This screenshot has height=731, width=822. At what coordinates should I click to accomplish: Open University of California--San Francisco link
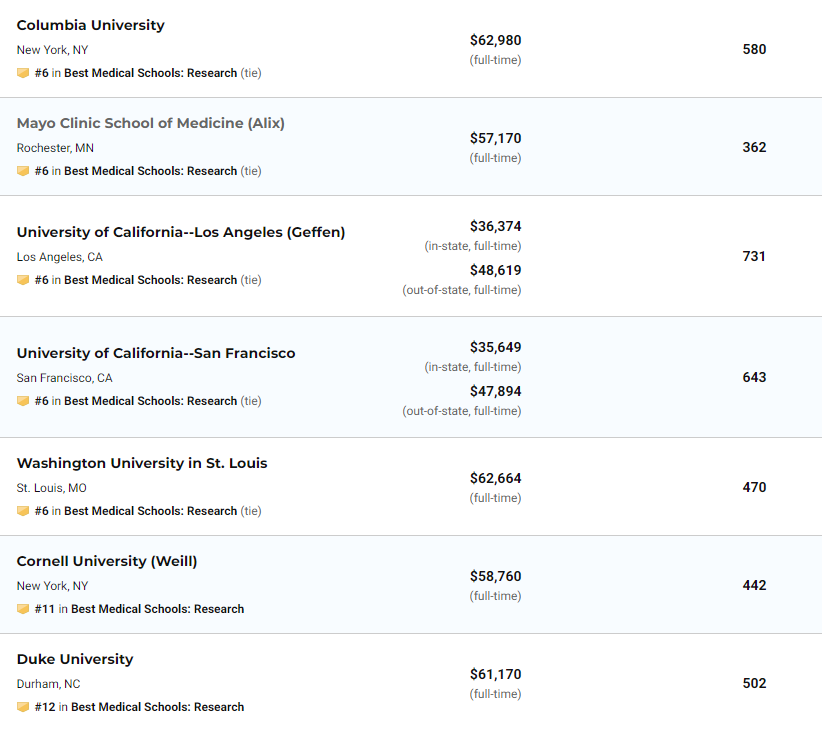coord(156,353)
